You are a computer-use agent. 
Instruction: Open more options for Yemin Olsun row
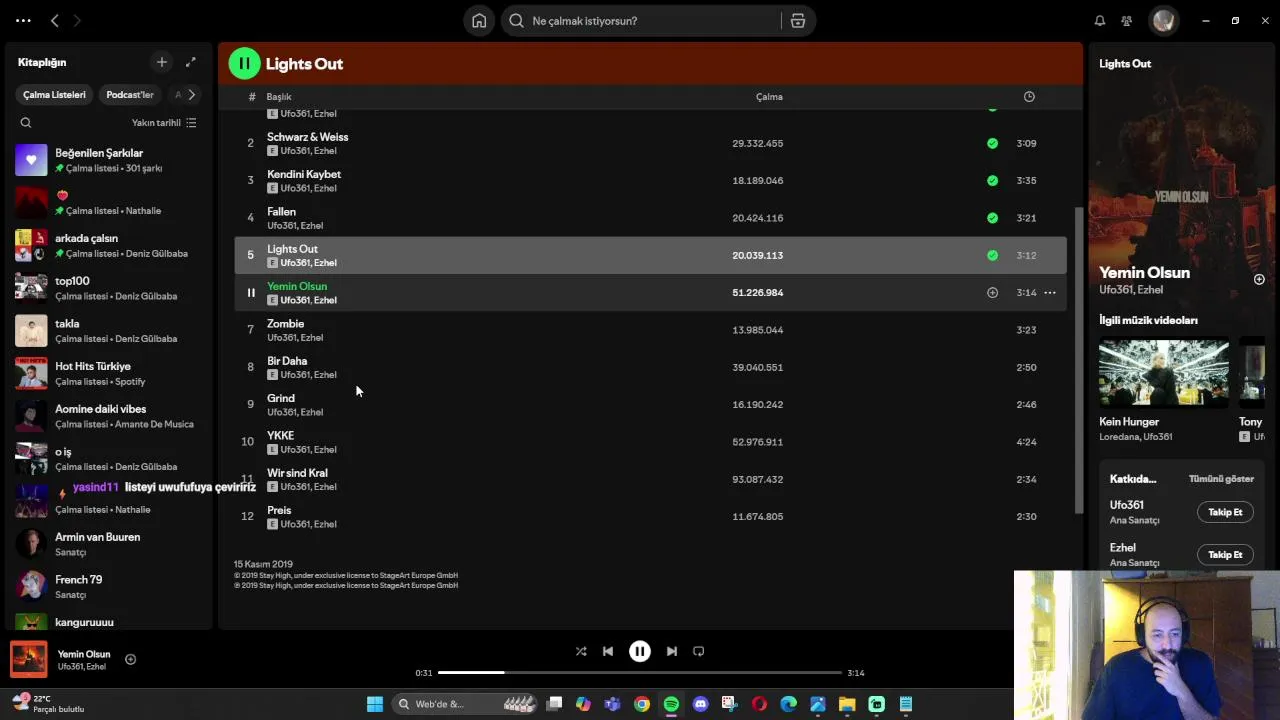(x=1050, y=293)
